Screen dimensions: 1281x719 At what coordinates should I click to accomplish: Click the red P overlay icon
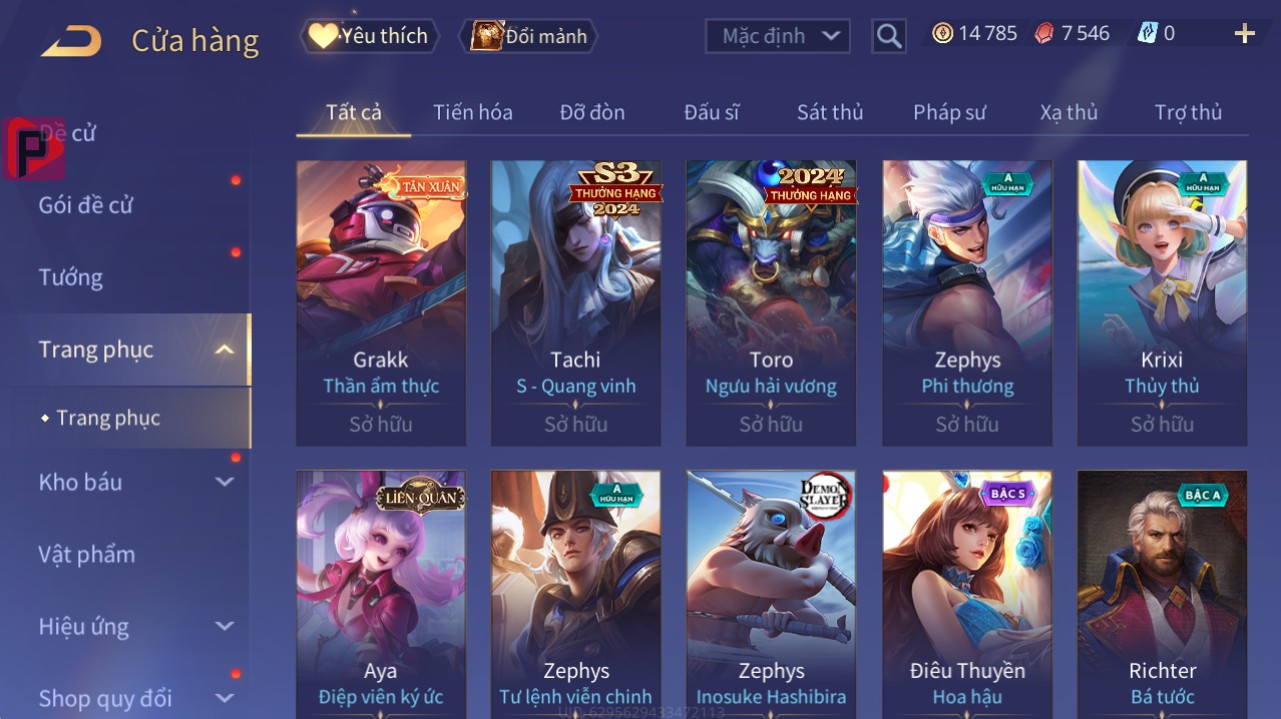pyautogui.click(x=33, y=148)
